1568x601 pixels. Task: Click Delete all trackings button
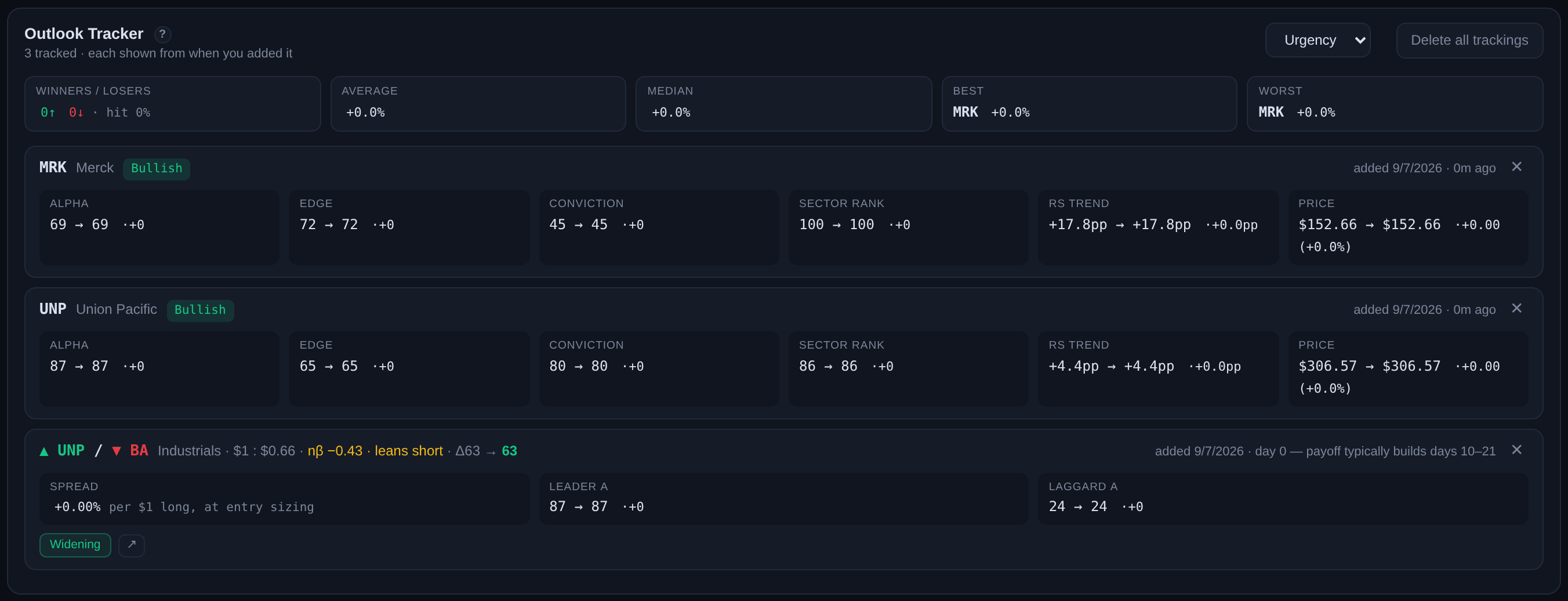pyautogui.click(x=1469, y=40)
